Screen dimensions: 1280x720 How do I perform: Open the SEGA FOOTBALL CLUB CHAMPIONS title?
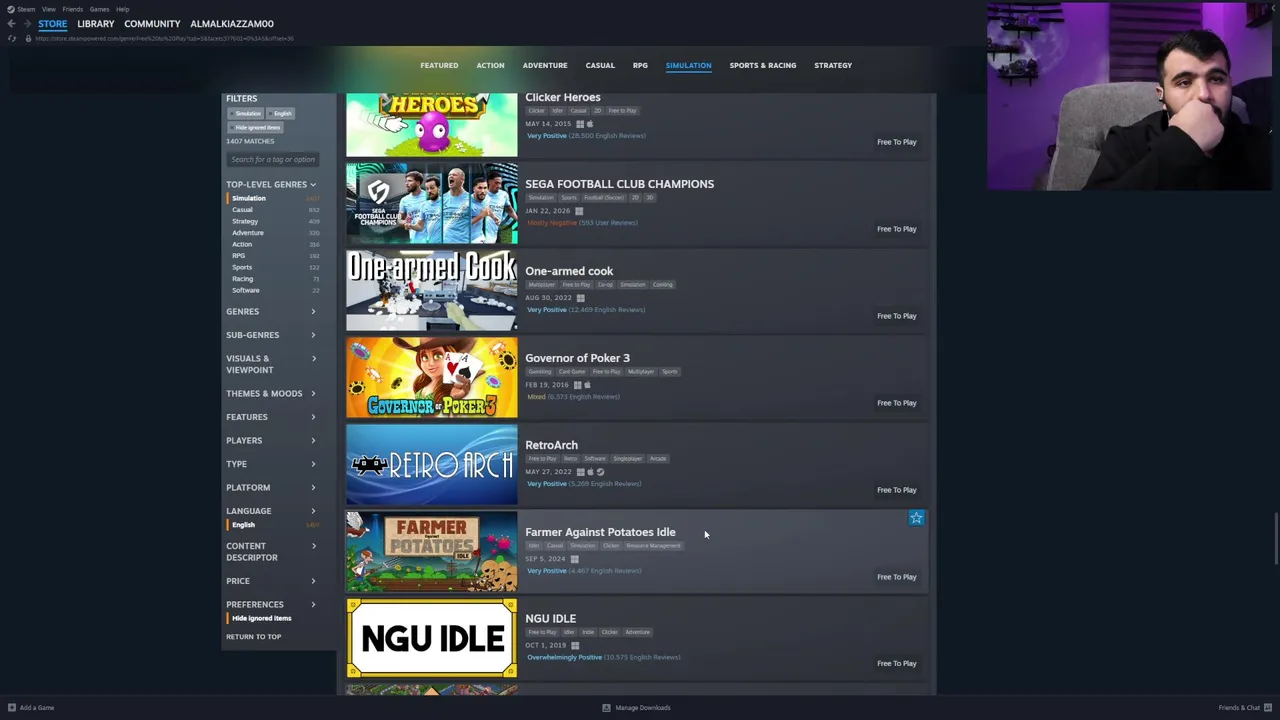(620, 184)
